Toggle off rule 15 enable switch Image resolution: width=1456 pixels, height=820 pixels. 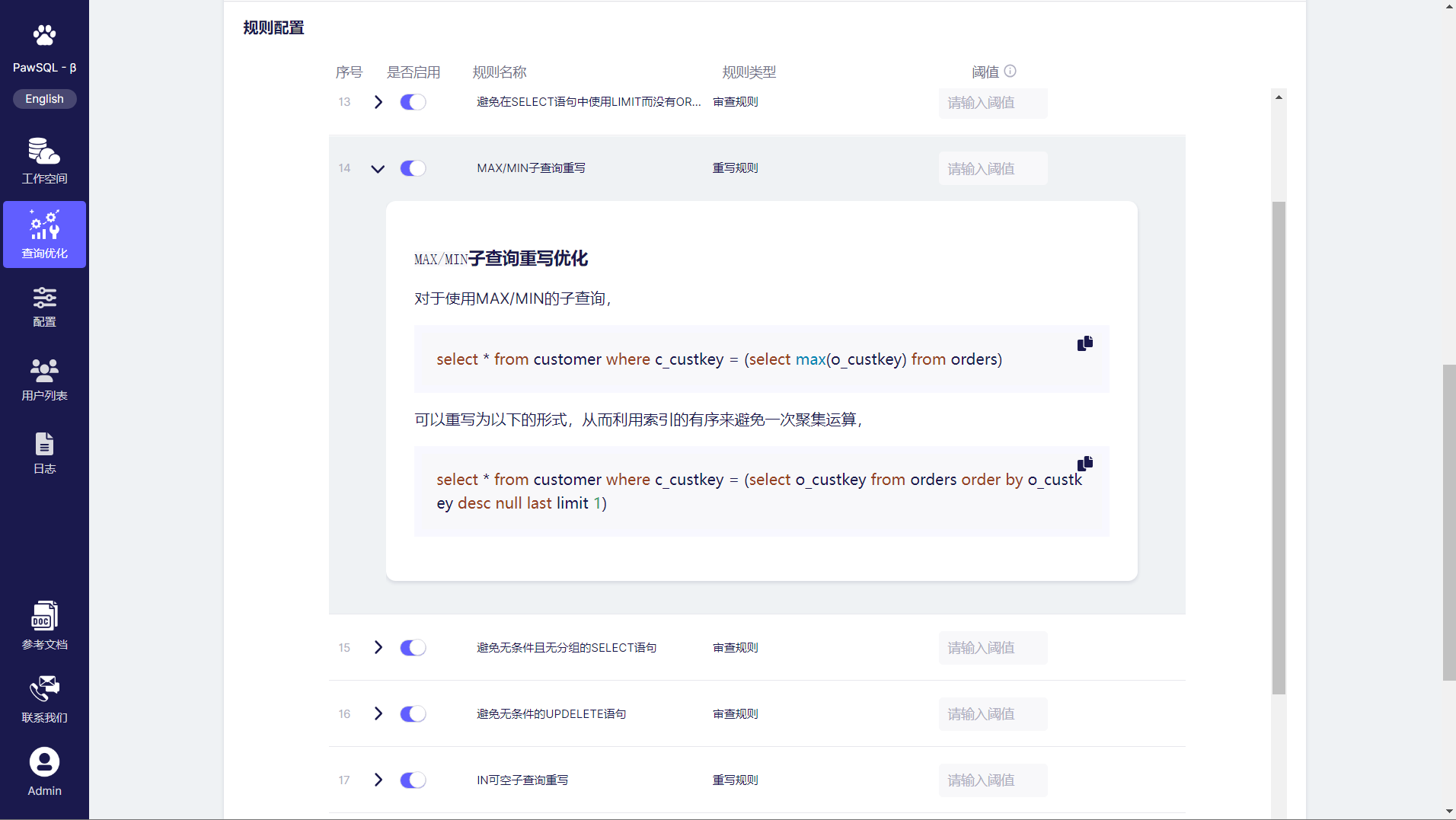click(x=413, y=648)
